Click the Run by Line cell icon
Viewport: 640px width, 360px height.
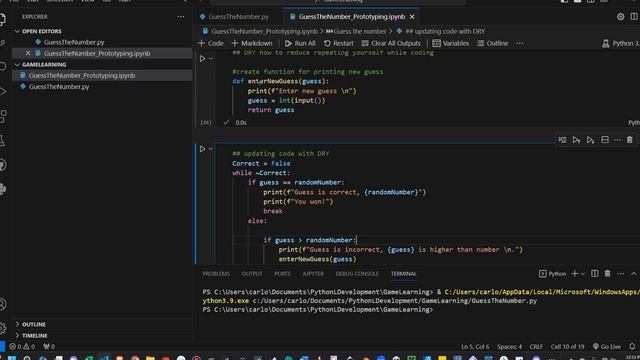[562, 140]
